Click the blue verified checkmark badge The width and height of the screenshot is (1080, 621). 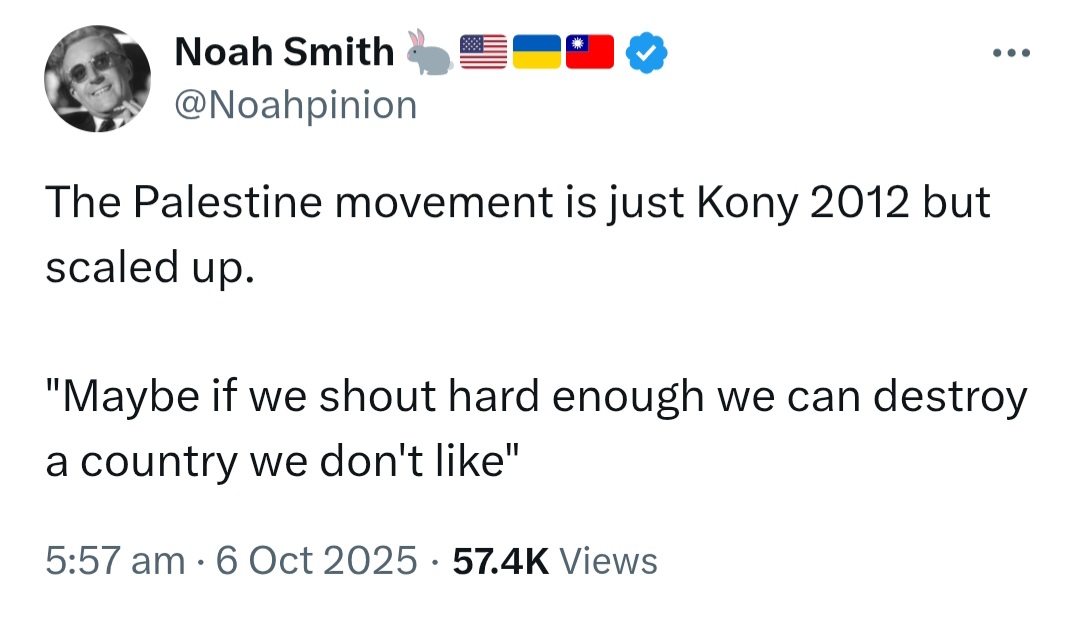(x=646, y=52)
